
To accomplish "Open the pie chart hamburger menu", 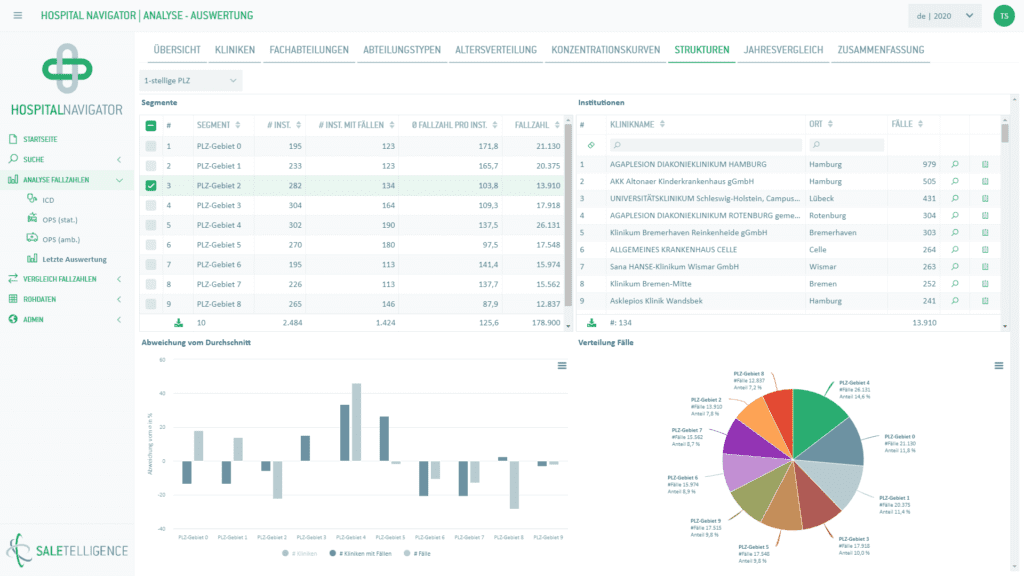I will pyautogui.click(x=999, y=366).
